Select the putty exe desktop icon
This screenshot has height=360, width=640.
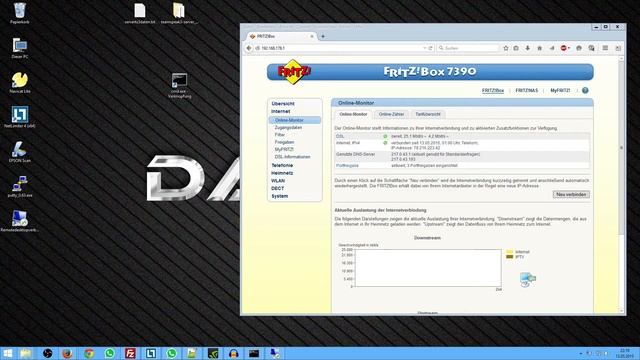20,187
